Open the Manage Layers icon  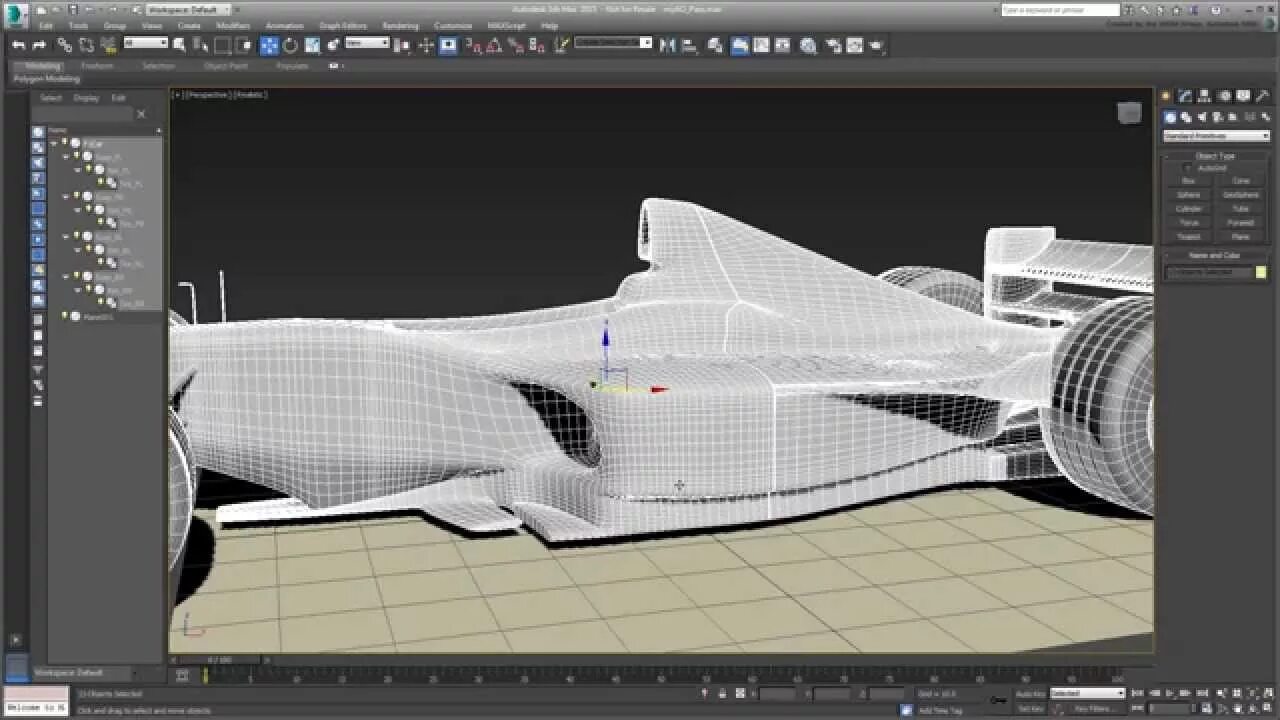(716, 45)
